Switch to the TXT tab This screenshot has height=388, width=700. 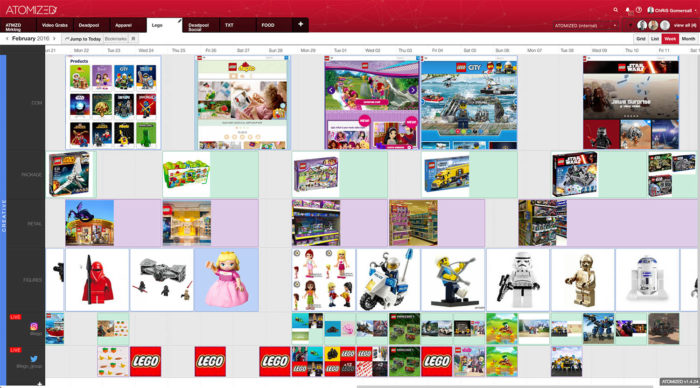click(238, 25)
